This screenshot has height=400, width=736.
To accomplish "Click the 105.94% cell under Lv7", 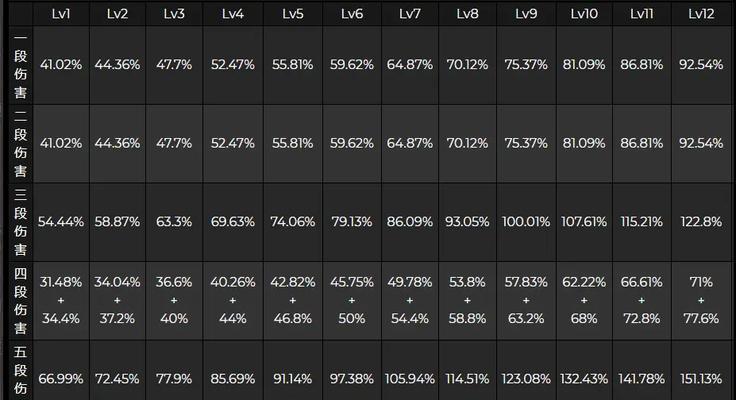I will tap(409, 378).
